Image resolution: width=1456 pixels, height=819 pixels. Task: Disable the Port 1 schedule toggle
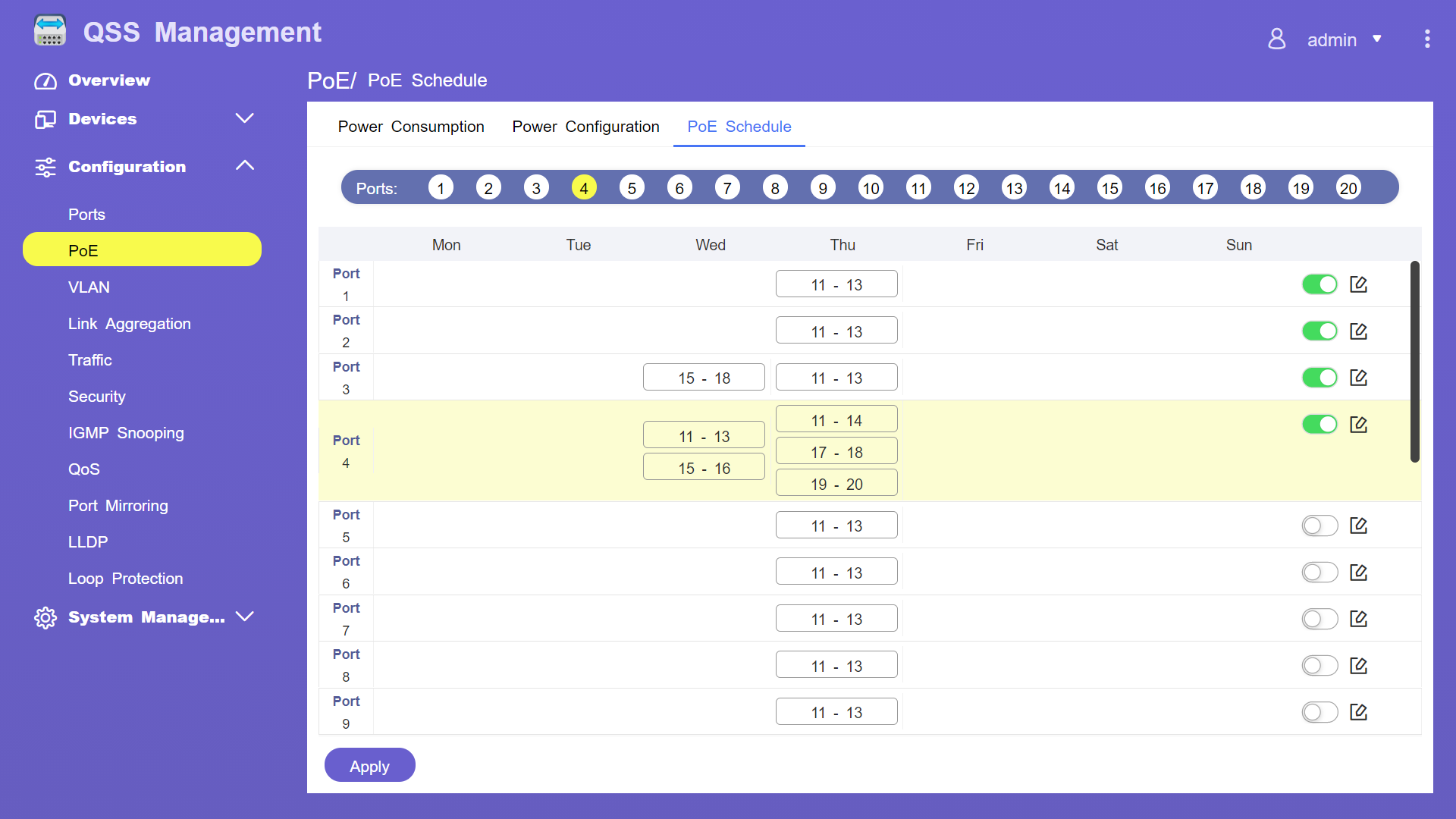tap(1319, 284)
